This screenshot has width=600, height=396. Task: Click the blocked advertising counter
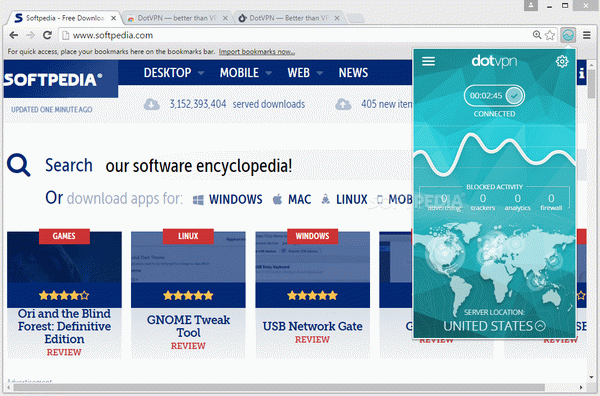(444, 202)
